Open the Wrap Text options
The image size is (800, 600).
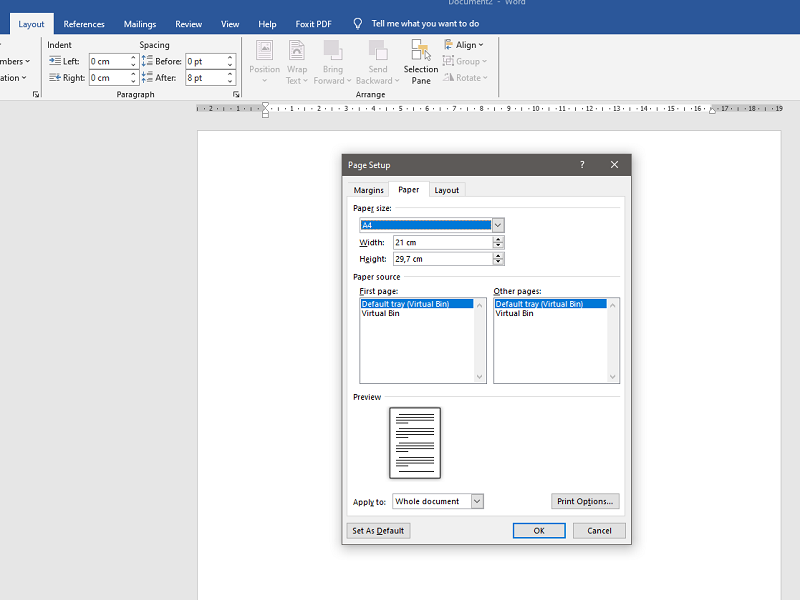296,62
